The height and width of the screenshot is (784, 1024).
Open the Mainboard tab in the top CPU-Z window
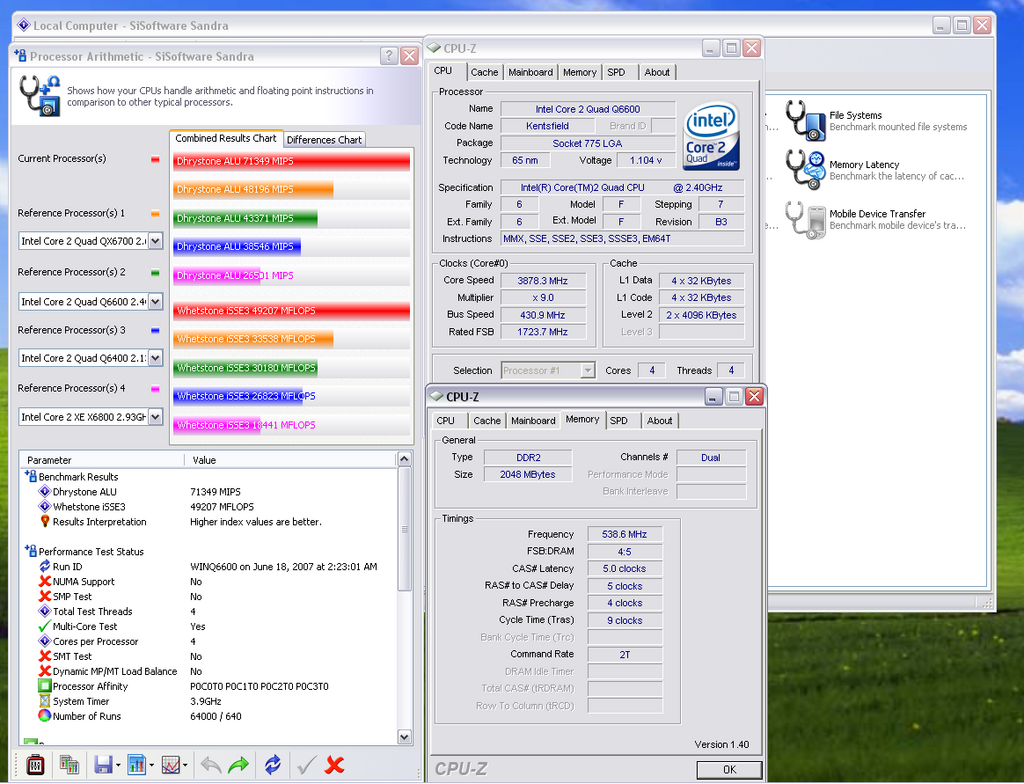(x=530, y=72)
